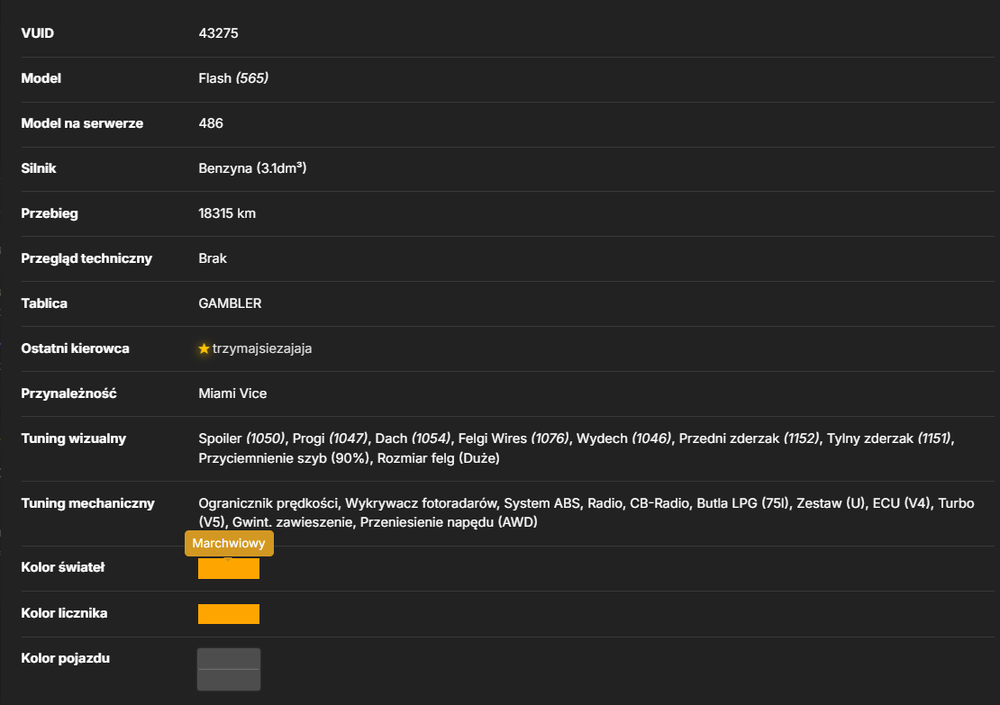Click the Rozmiar felg (Duże) entry
The image size is (1000, 705).
click(438, 458)
